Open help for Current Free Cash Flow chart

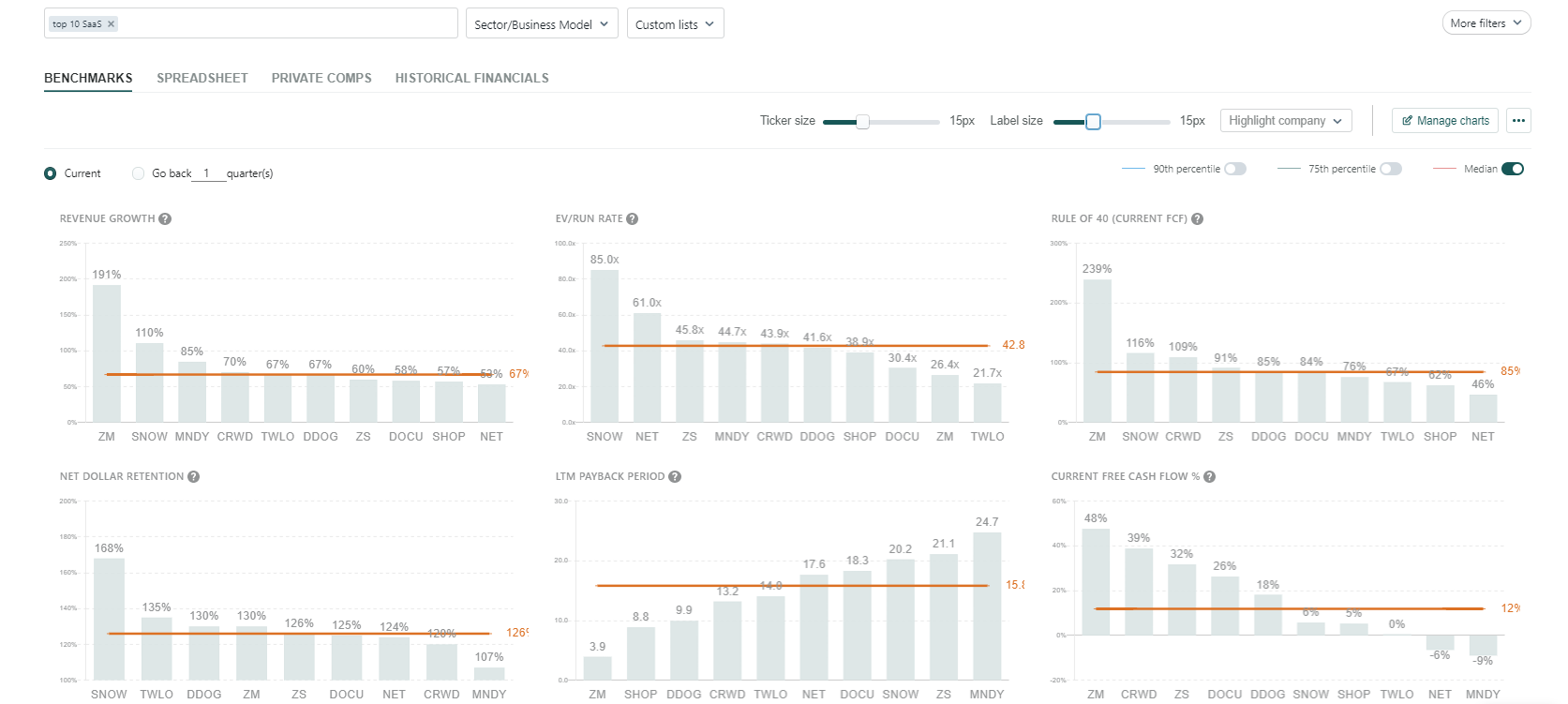[1210, 476]
